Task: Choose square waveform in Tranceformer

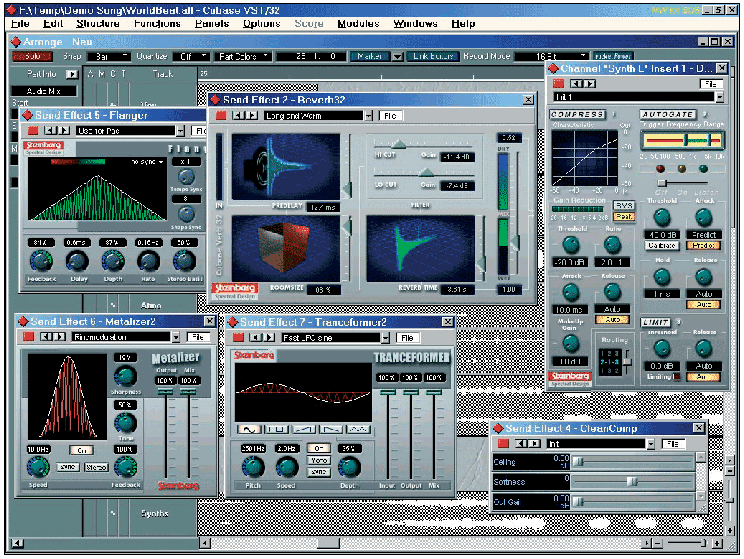Action: (276, 429)
